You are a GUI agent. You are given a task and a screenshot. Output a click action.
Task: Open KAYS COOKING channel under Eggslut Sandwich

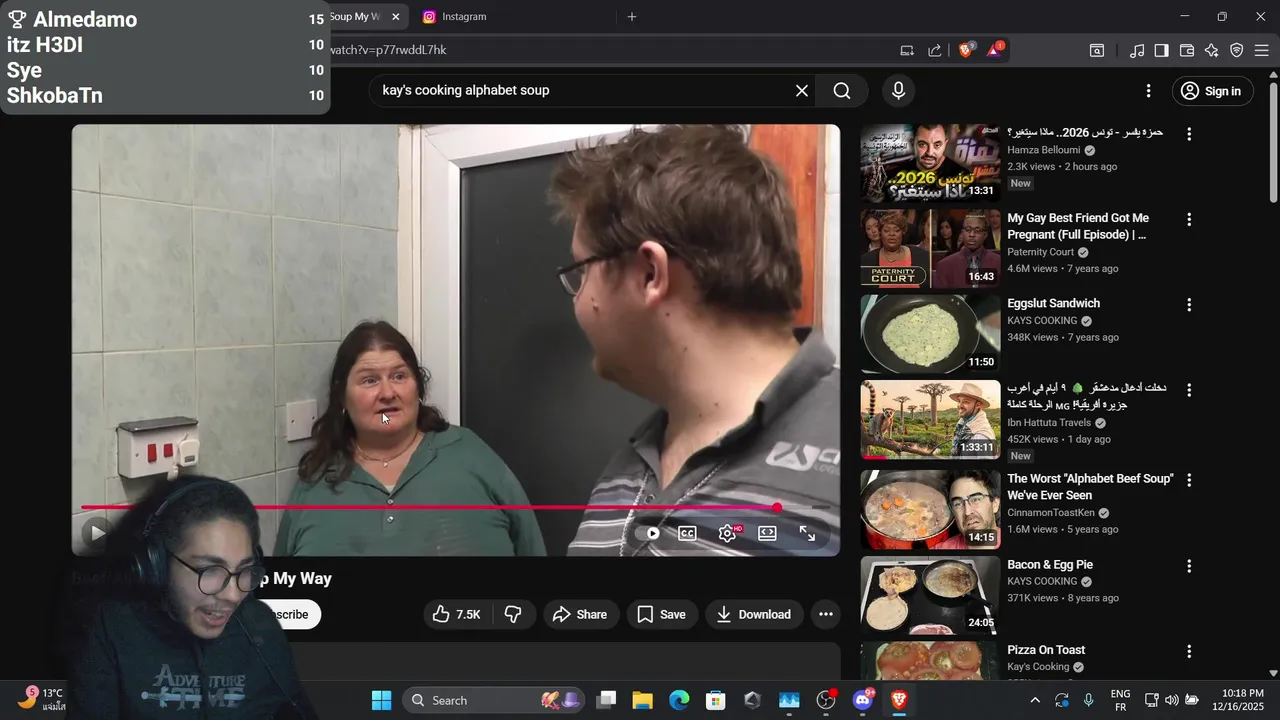[x=1042, y=321]
